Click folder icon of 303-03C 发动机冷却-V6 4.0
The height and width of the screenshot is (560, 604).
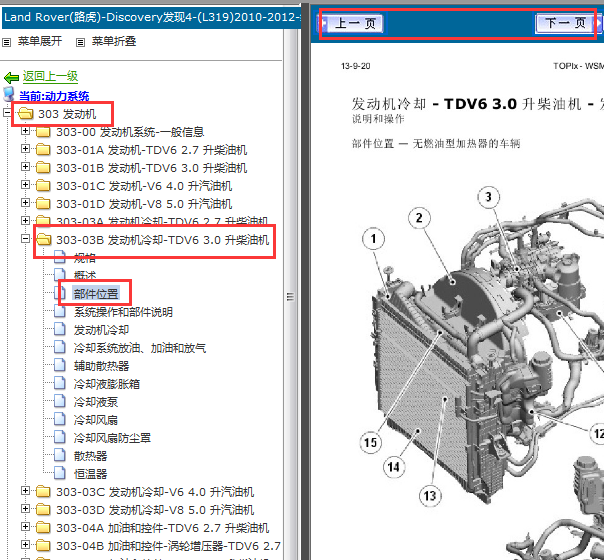43,491
